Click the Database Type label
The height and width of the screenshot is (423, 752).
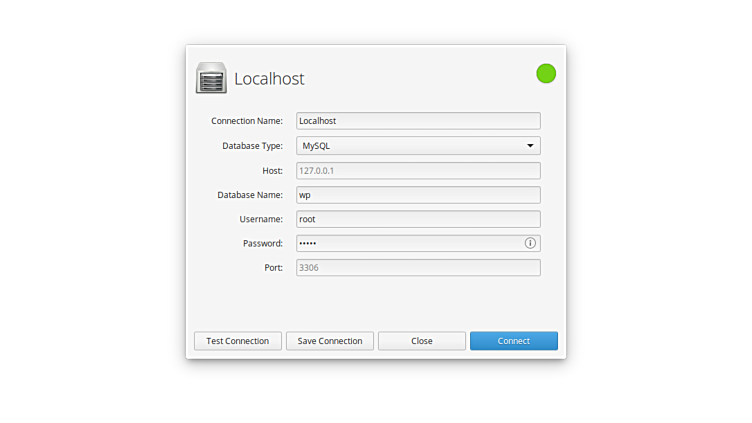click(252, 146)
